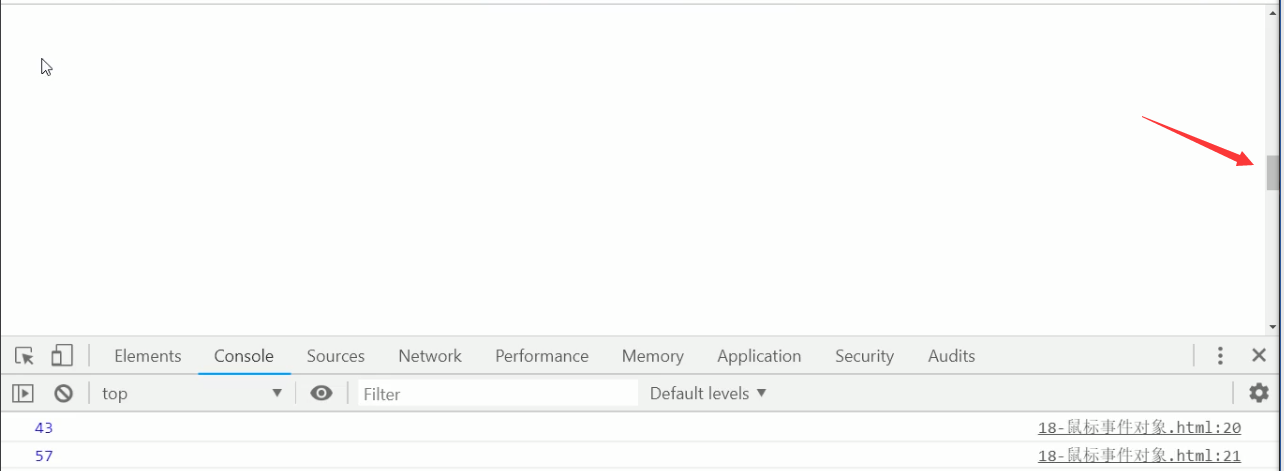This screenshot has height=471, width=1284.
Task: Focus the console Filter input field
Action: click(498, 393)
